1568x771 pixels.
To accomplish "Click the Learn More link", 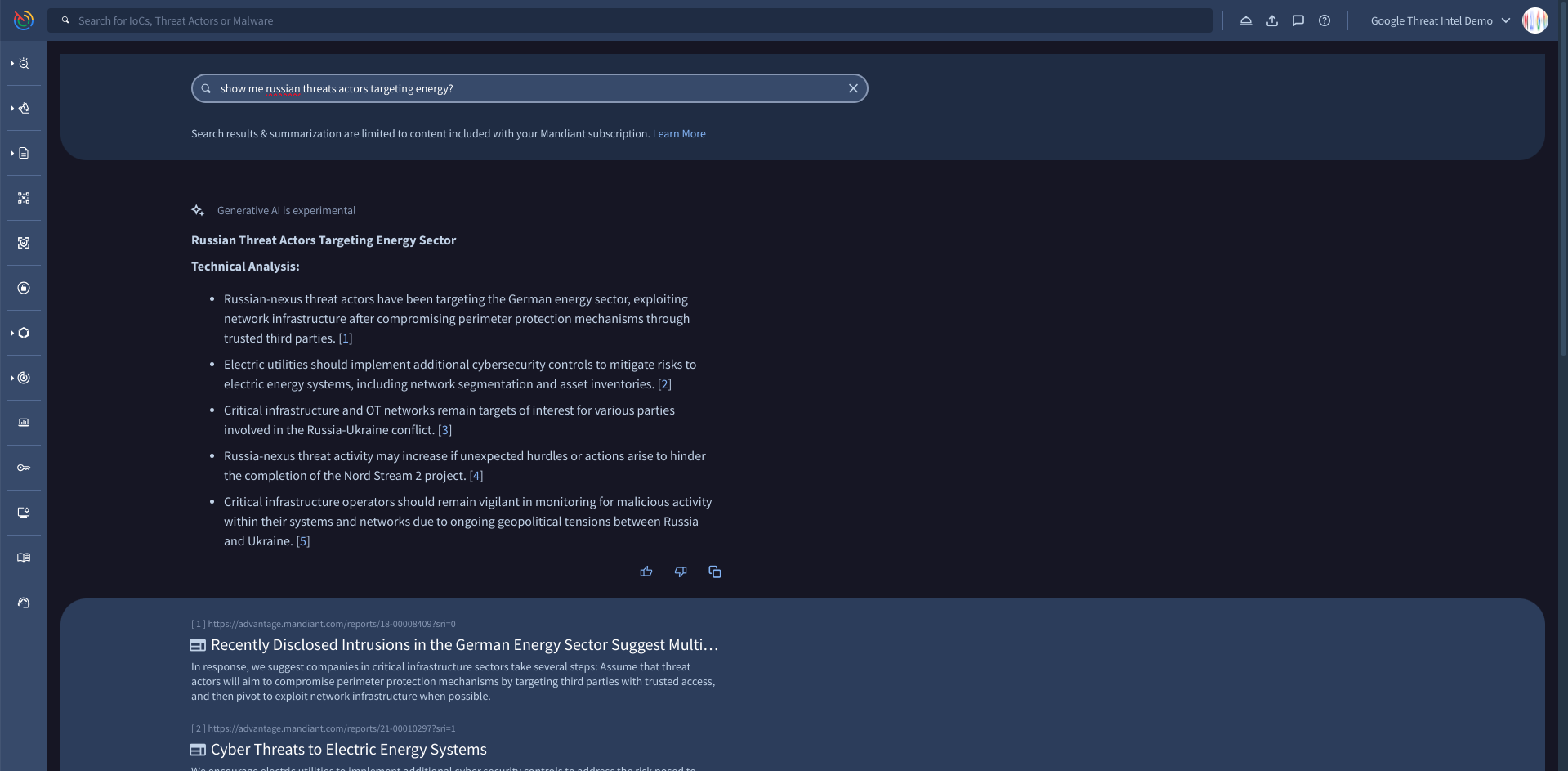I will click(679, 133).
